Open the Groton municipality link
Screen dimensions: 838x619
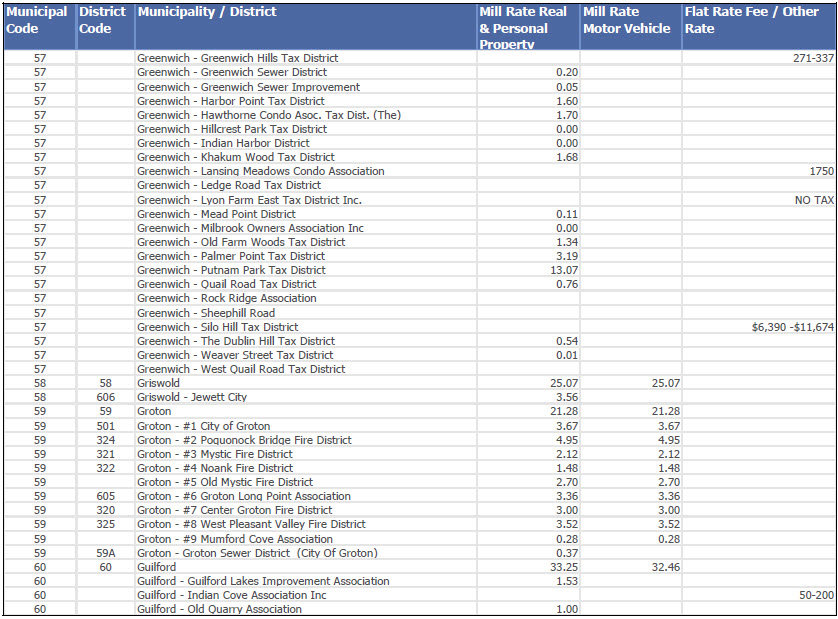click(154, 411)
